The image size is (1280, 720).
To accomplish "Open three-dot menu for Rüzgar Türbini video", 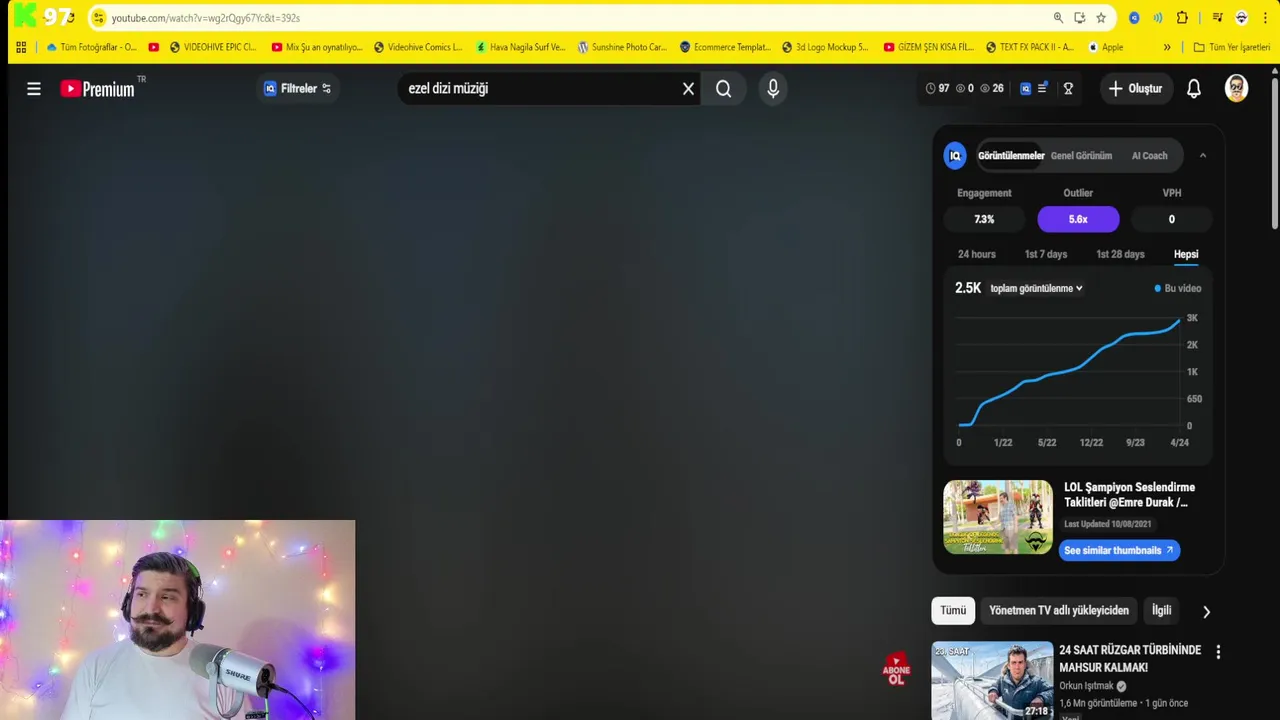I will pyautogui.click(x=1218, y=652).
